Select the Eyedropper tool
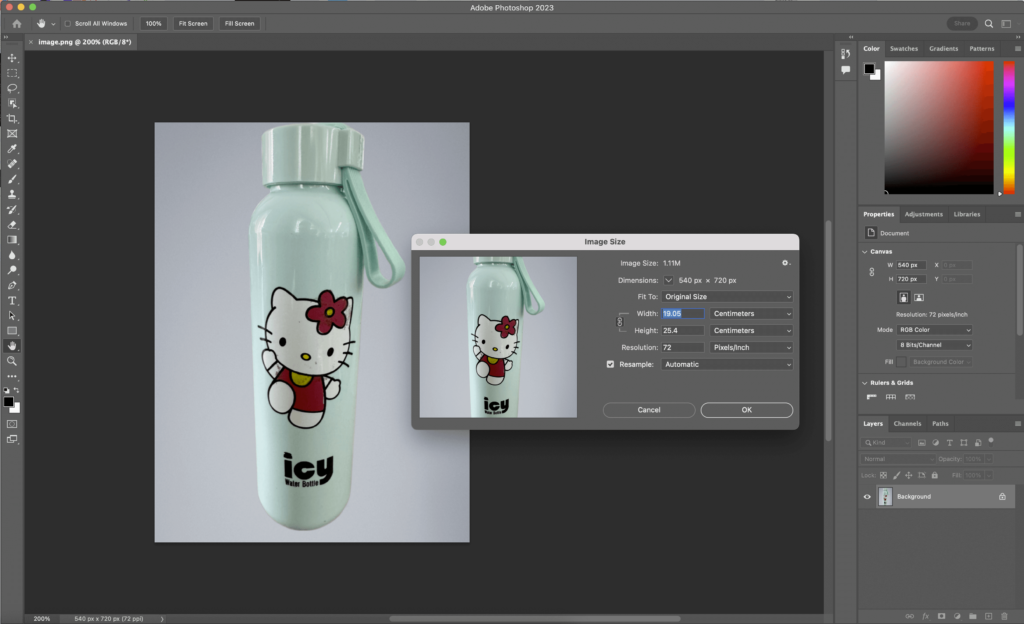Image resolution: width=1024 pixels, height=624 pixels. click(12, 149)
